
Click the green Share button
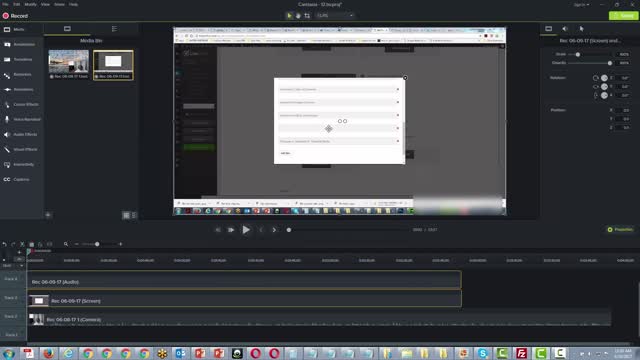[623, 16]
